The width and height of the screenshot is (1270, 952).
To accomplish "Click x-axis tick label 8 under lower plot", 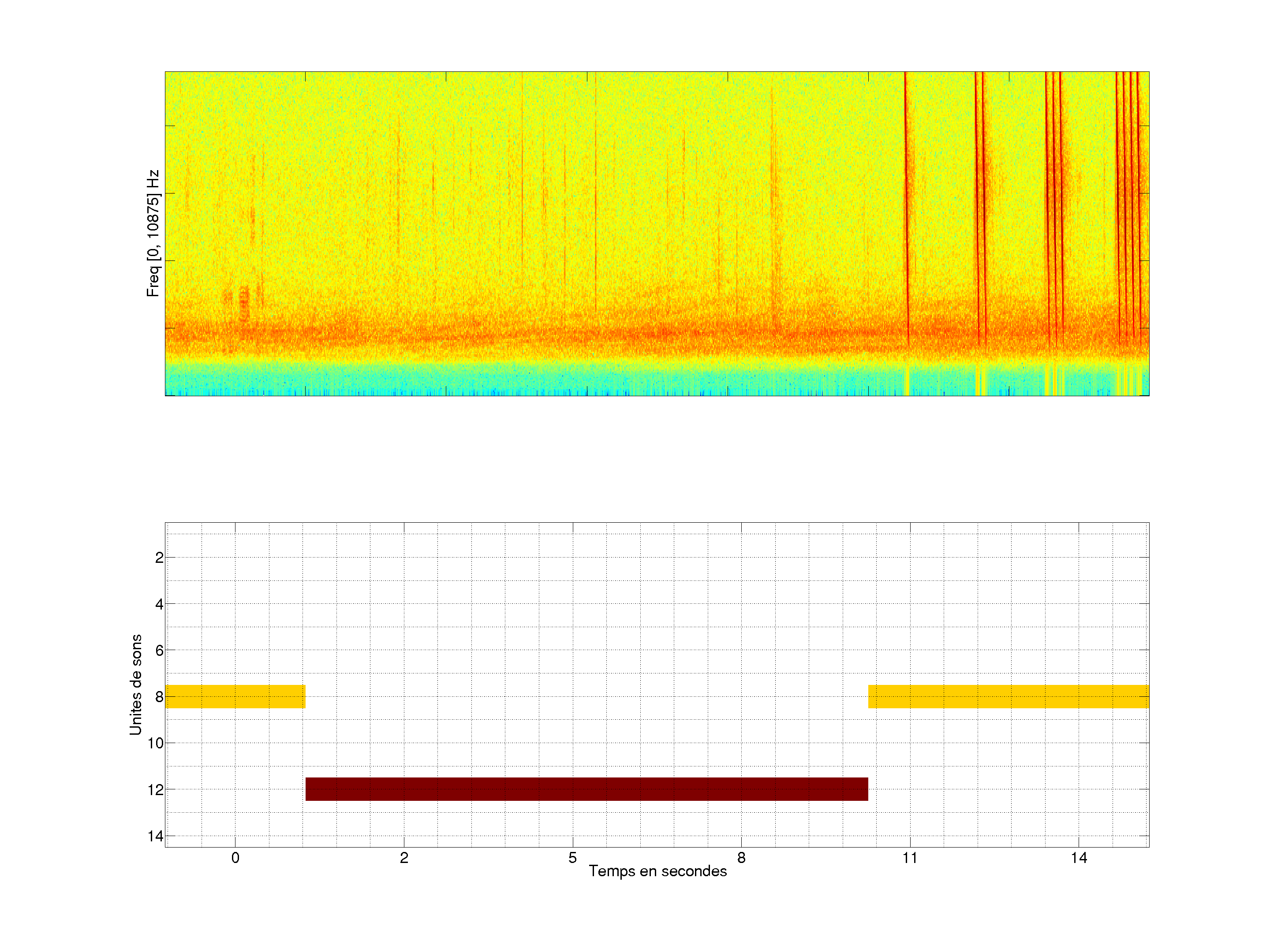I will (x=741, y=858).
